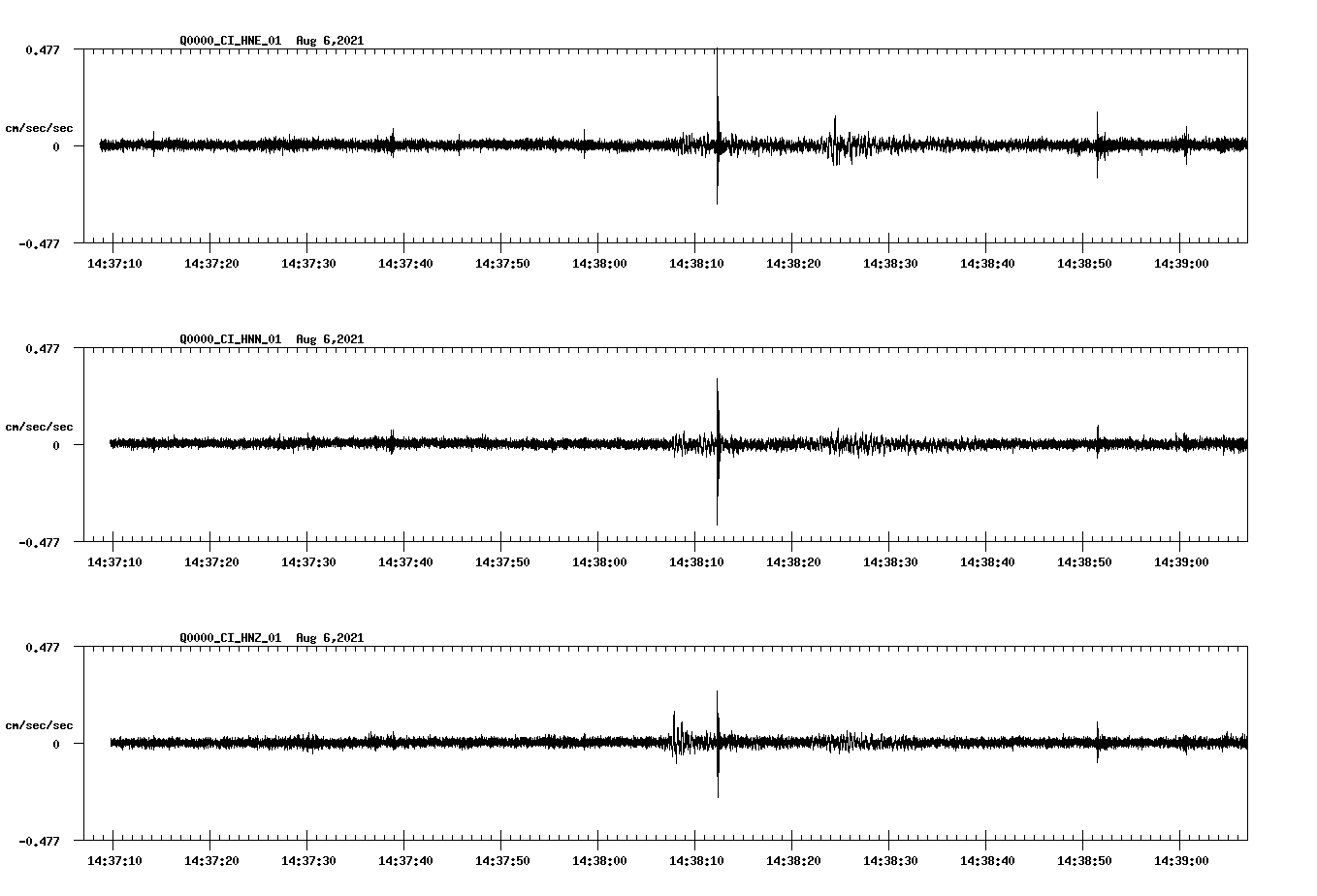Viewport: 1317px width, 896px height.
Task: Click the 0 axis label of the HNN plot
Action: [x=56, y=445]
